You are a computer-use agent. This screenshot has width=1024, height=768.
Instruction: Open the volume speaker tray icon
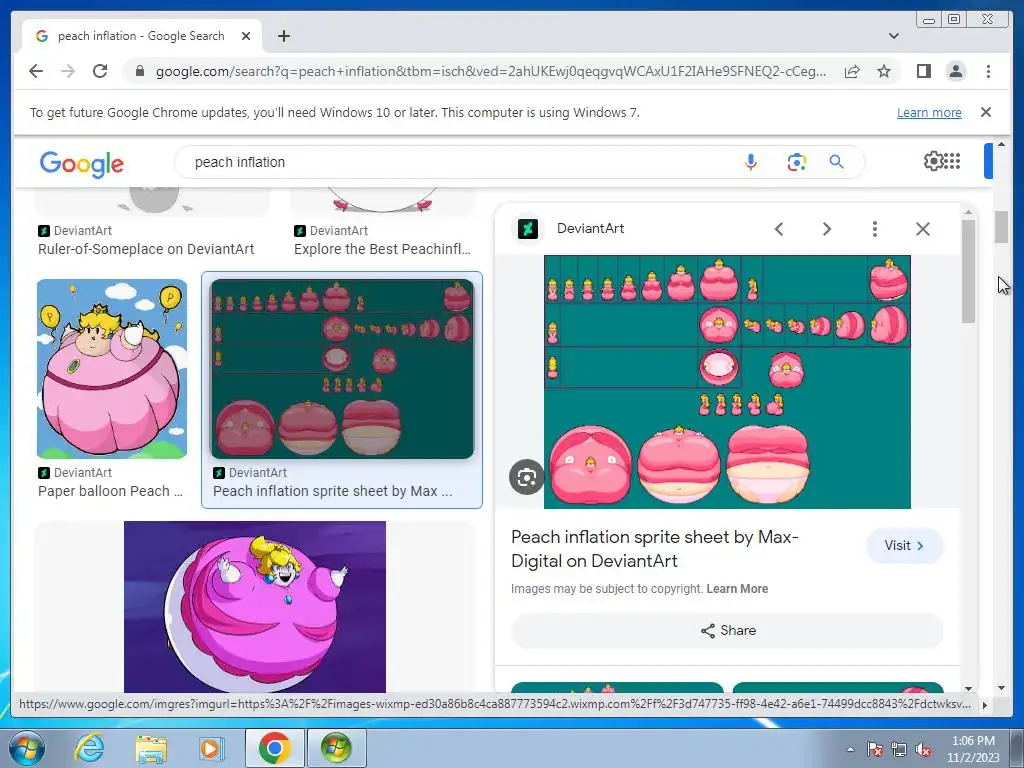(x=923, y=749)
